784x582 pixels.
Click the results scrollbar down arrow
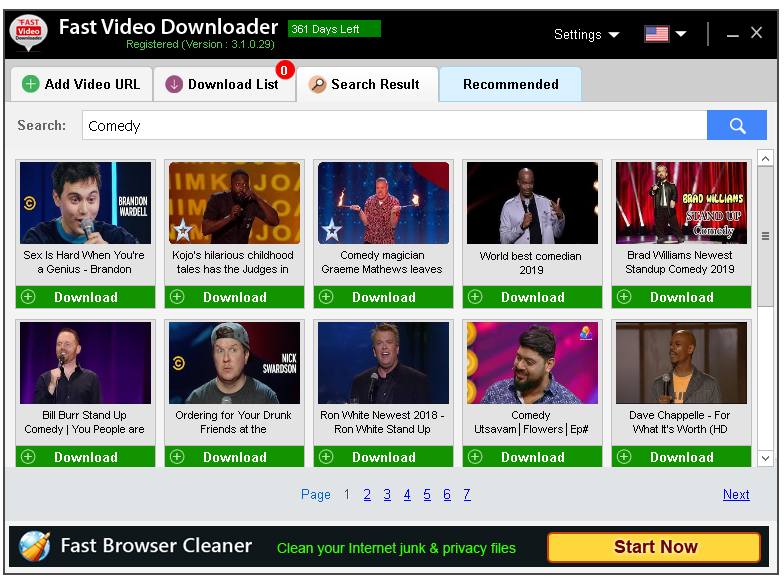click(x=765, y=458)
